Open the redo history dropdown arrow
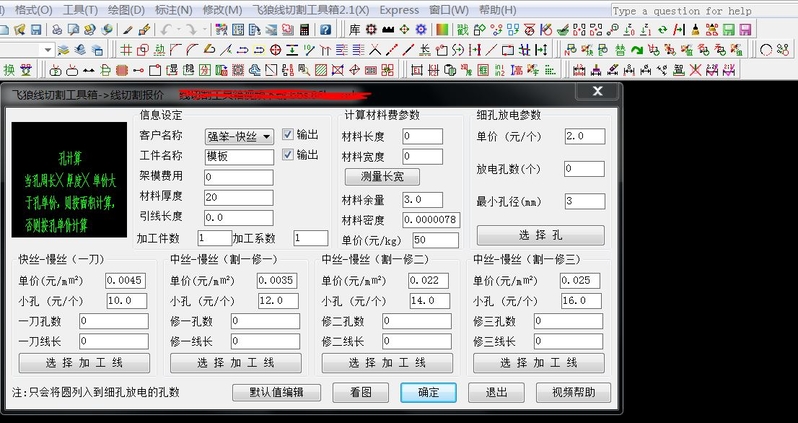Screen dimensions: 798x423 [x=205, y=30]
